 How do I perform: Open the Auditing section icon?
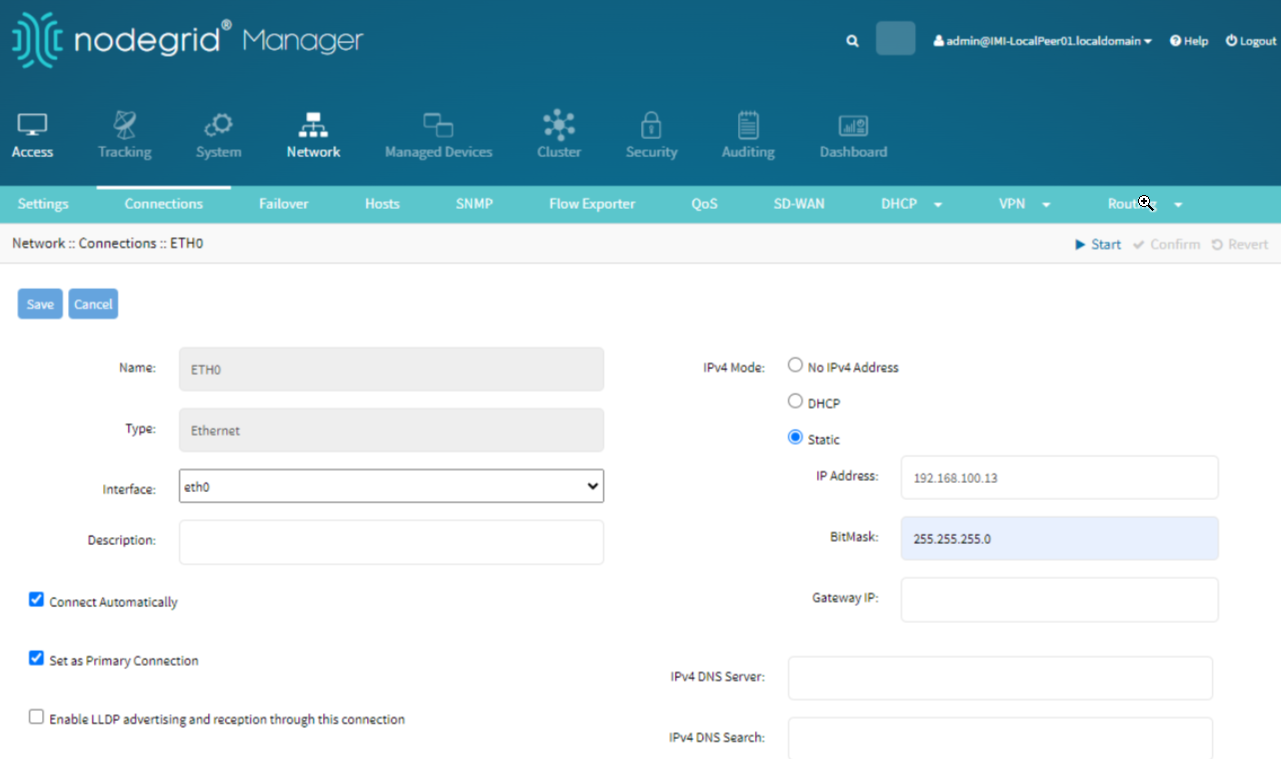(x=748, y=125)
